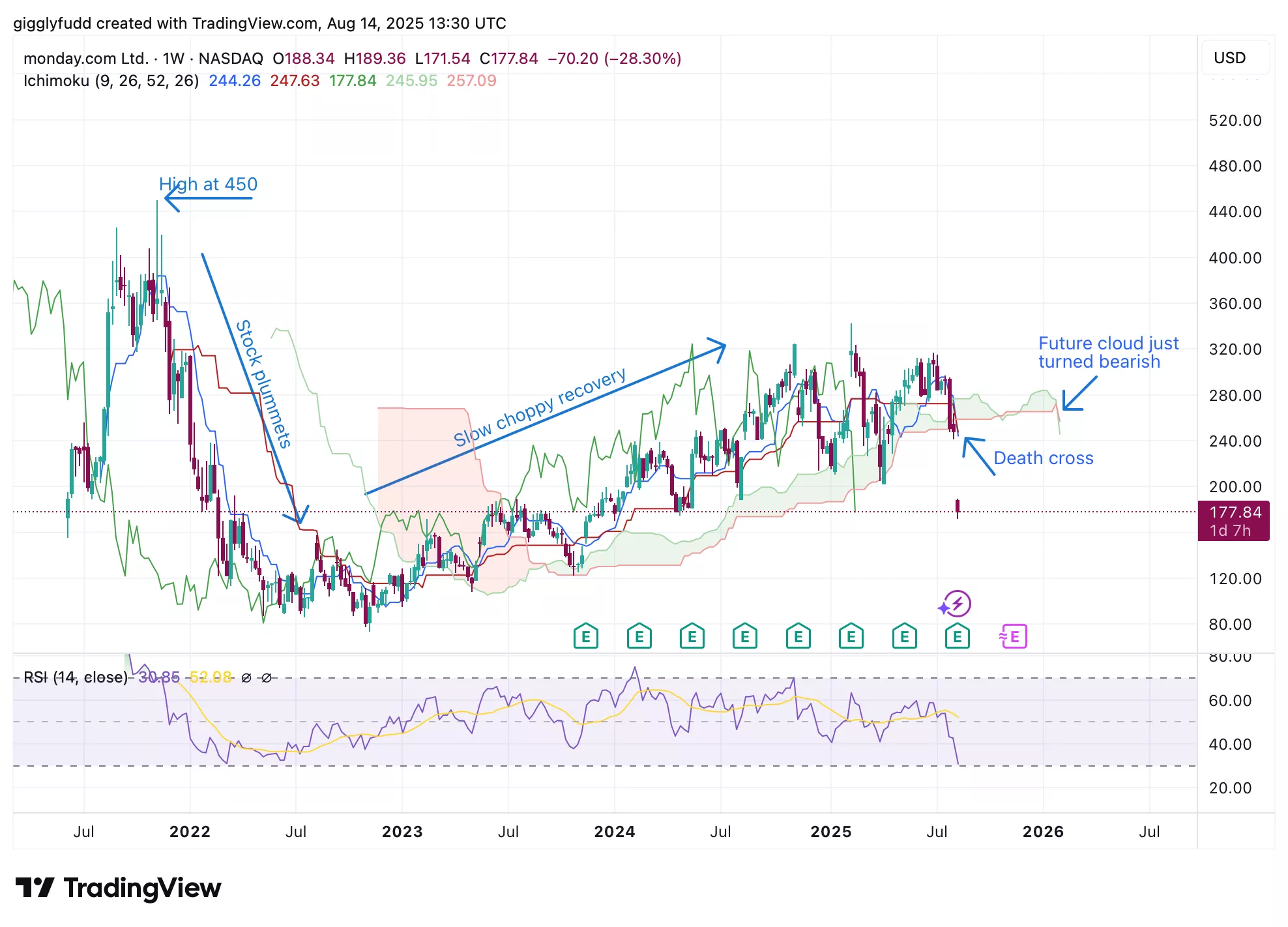Click the rightmost green earnings E marker
1288x927 pixels.
pyautogui.click(x=957, y=636)
